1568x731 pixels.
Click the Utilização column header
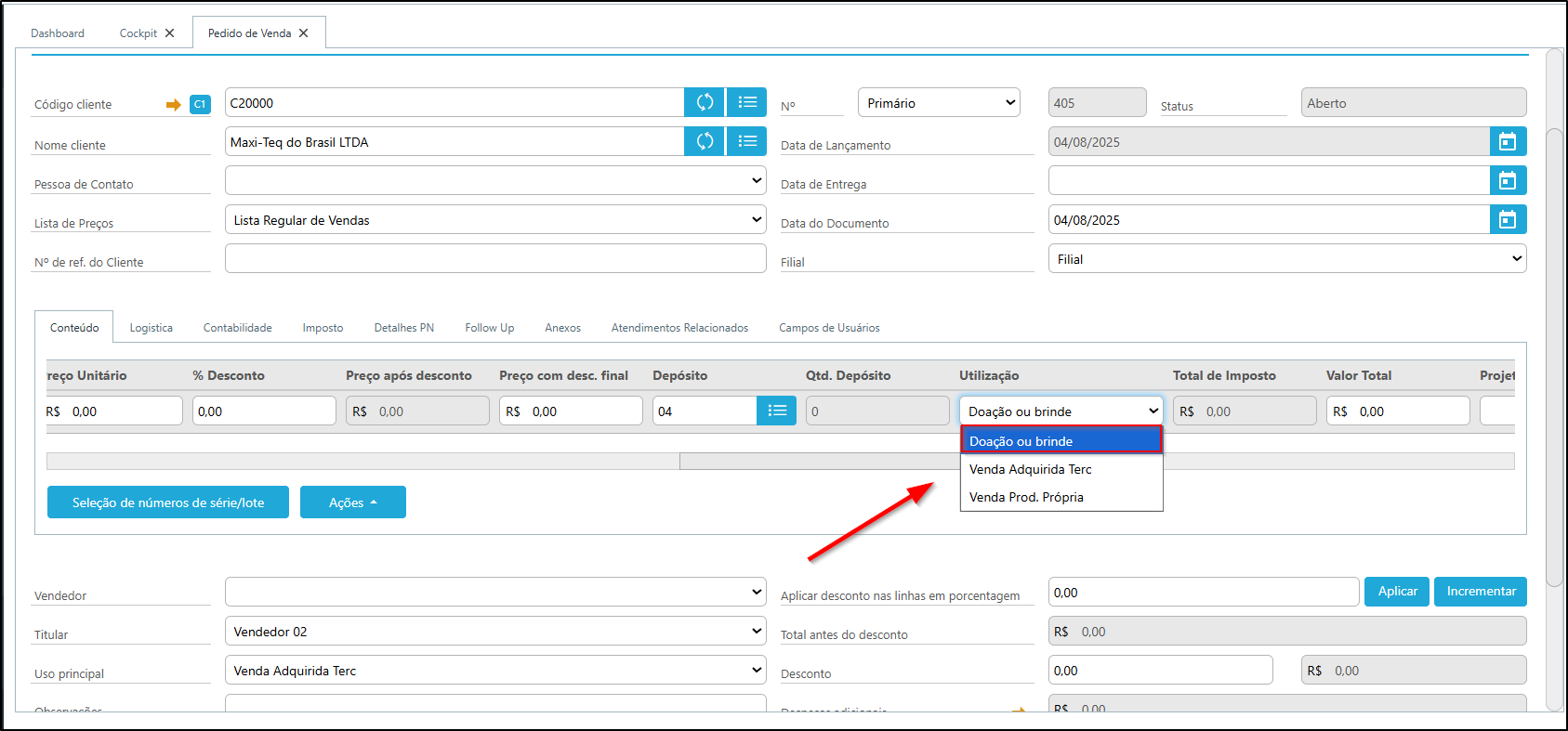[989, 375]
